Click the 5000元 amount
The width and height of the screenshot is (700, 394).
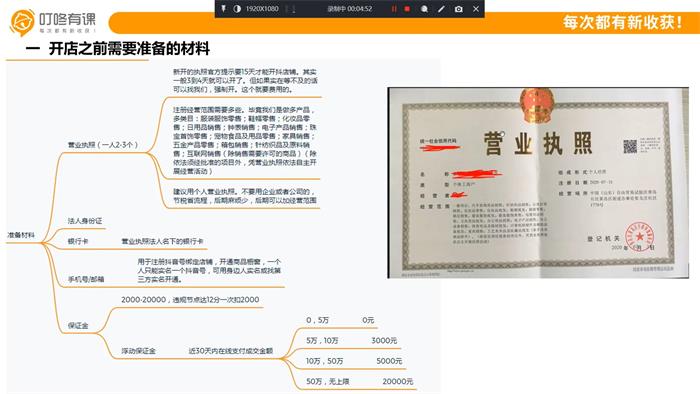coord(389,361)
